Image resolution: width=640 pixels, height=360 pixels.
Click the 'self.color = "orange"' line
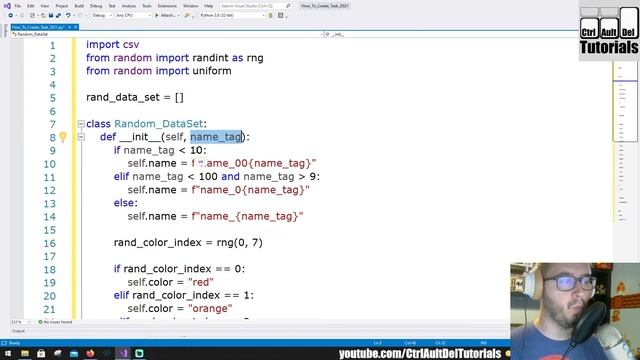(x=180, y=309)
